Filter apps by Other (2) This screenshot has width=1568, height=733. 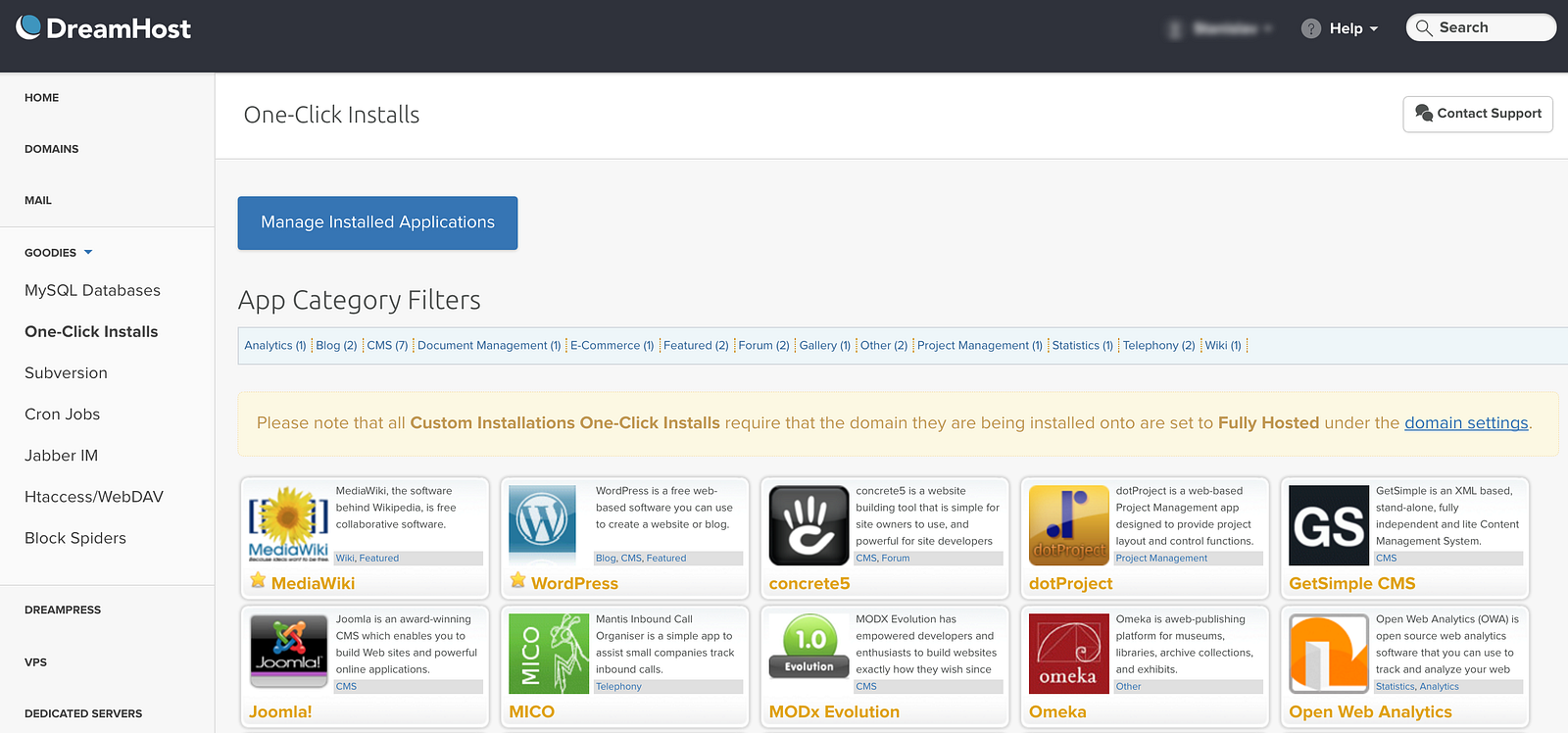tap(884, 345)
